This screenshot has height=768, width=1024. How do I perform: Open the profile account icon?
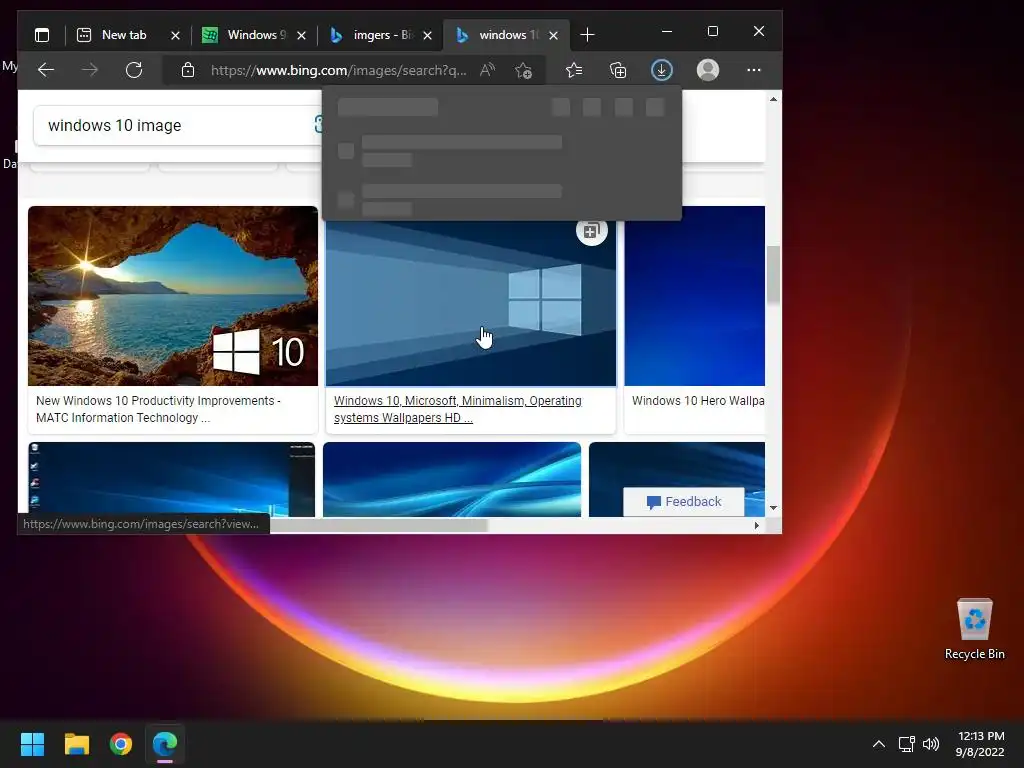point(708,70)
